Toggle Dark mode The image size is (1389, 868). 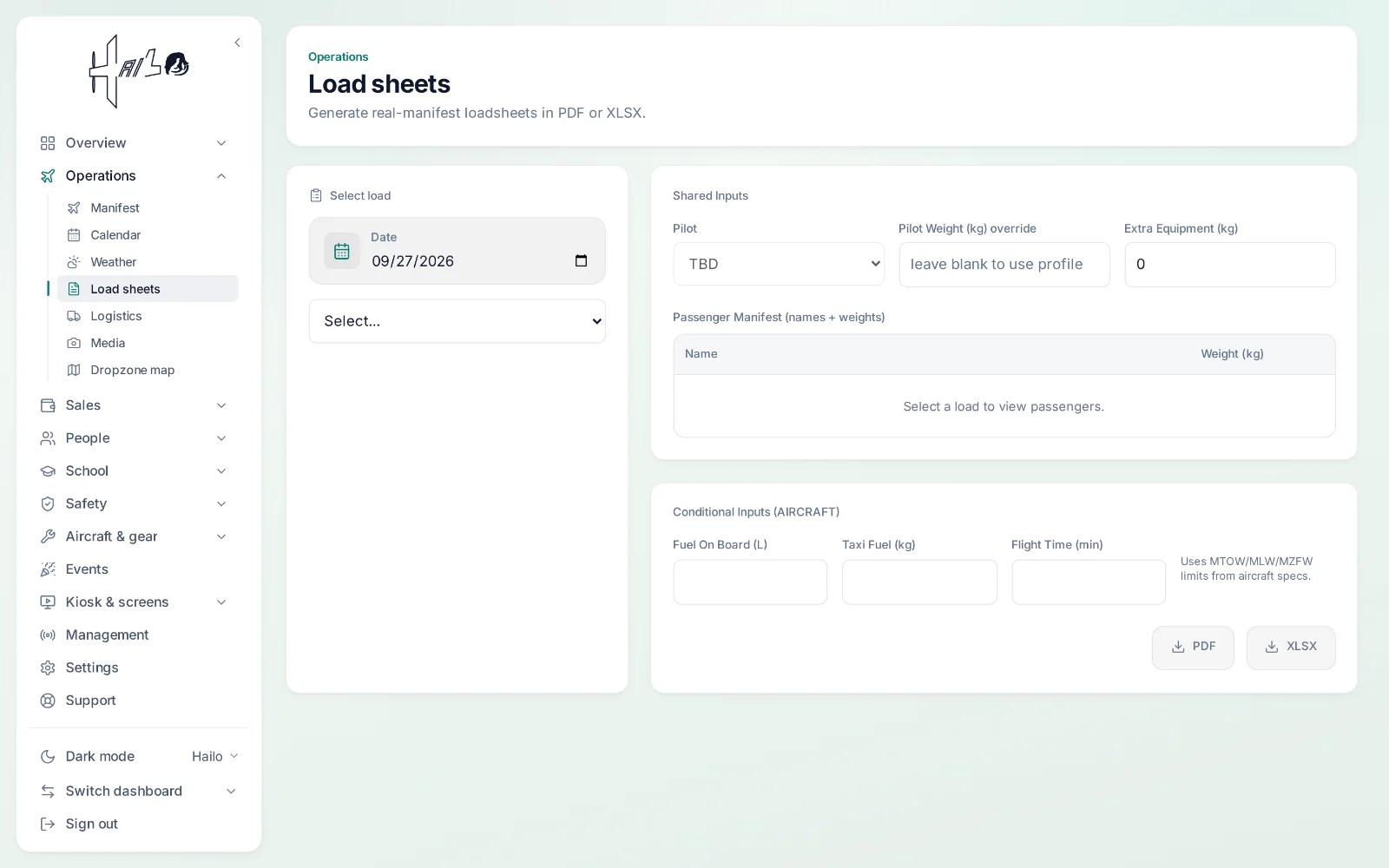(x=88, y=757)
